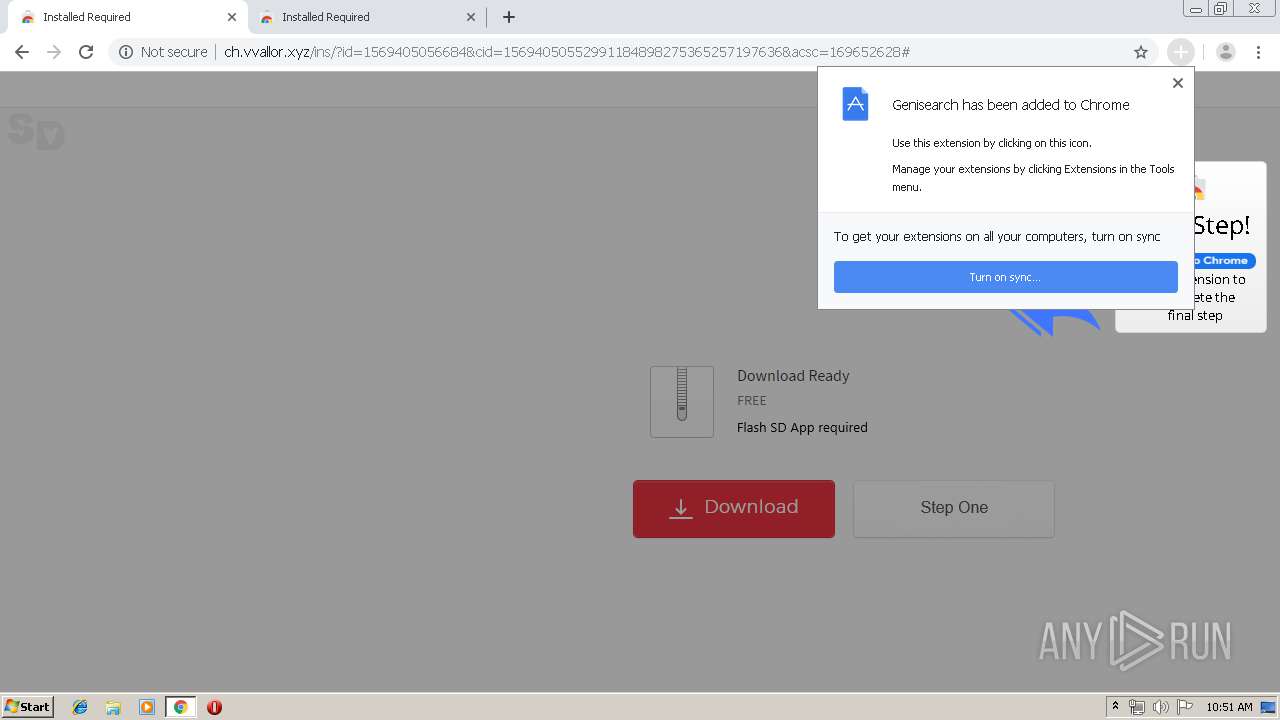1280x720 pixels.
Task: Show desktop button at taskbar end
Action: point(1269,707)
